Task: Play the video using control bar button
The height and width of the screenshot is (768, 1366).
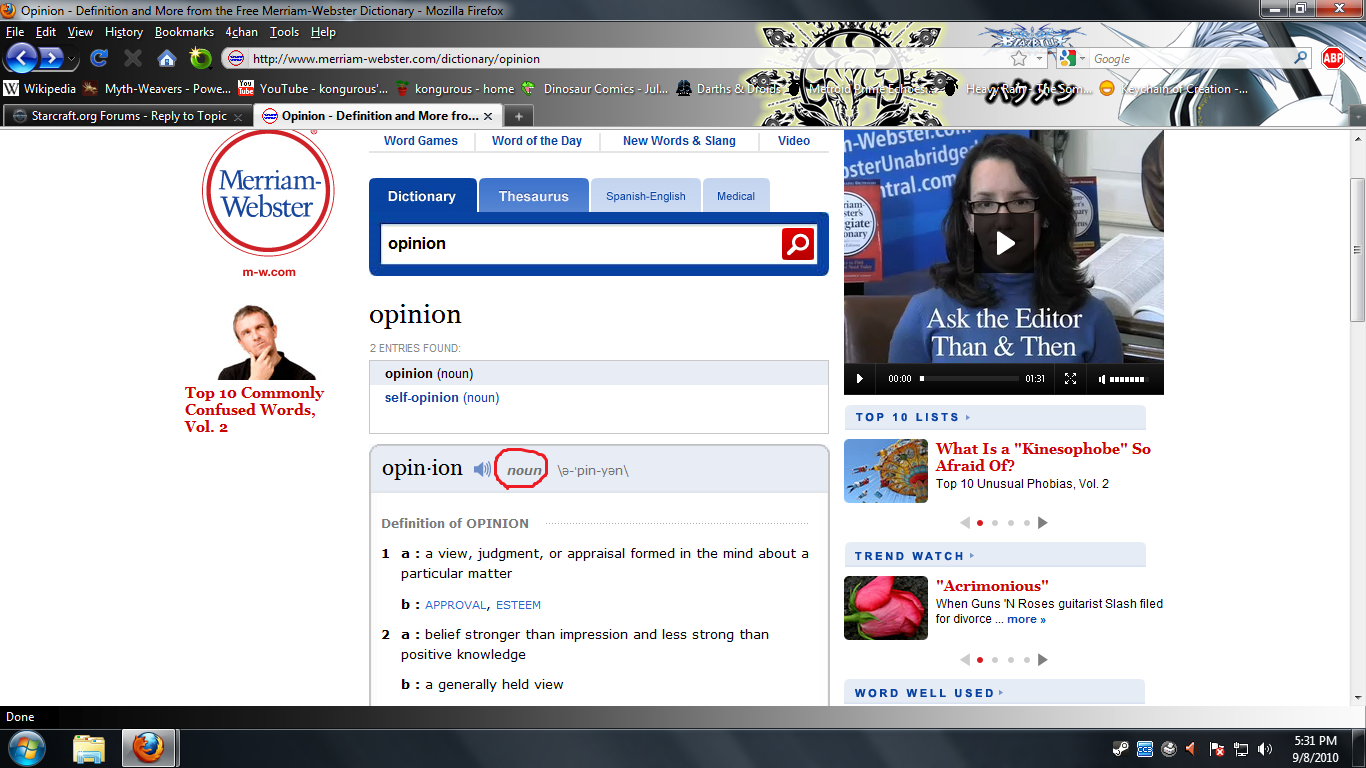Action: point(859,379)
